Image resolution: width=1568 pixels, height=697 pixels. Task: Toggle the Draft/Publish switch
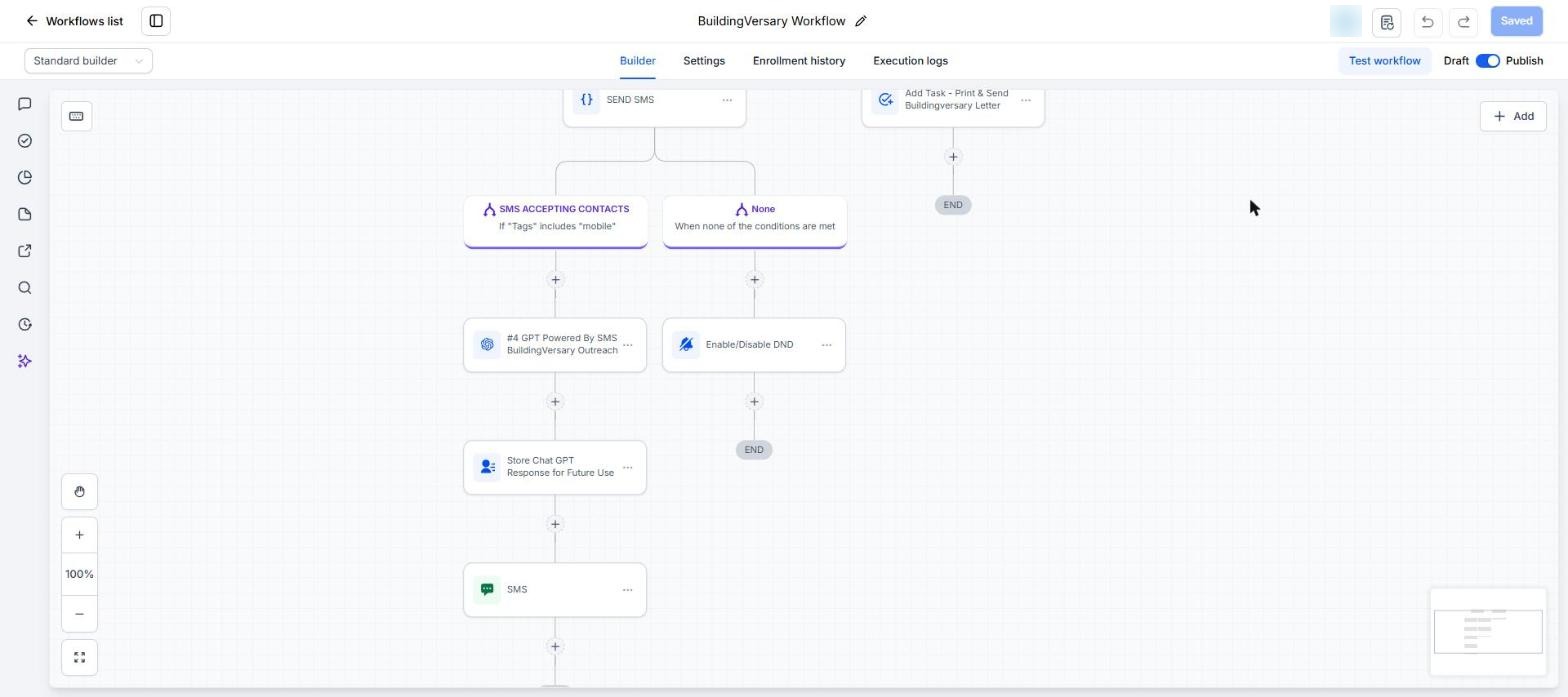[1487, 61]
